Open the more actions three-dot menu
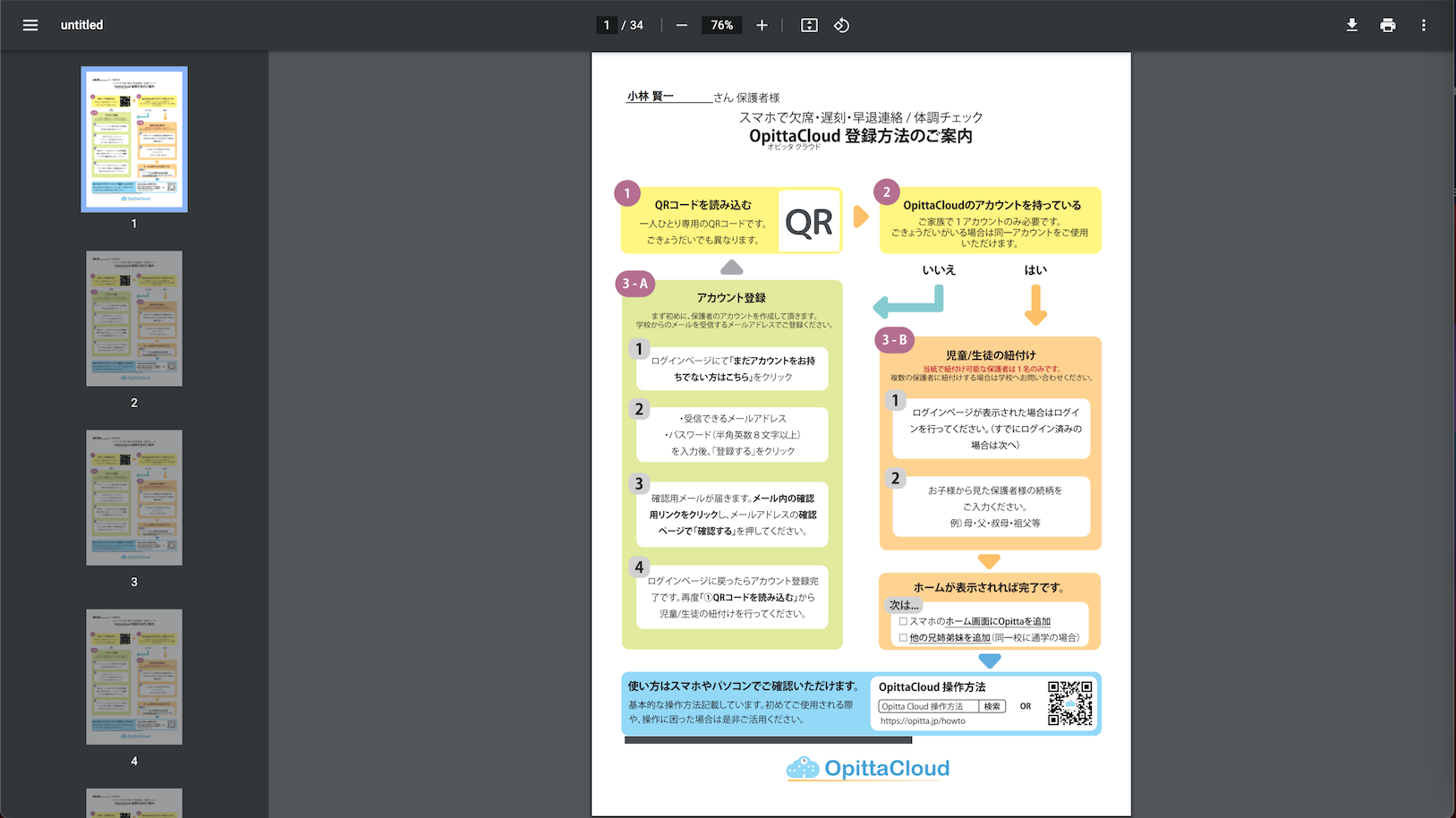The height and width of the screenshot is (818, 1456). click(1424, 25)
